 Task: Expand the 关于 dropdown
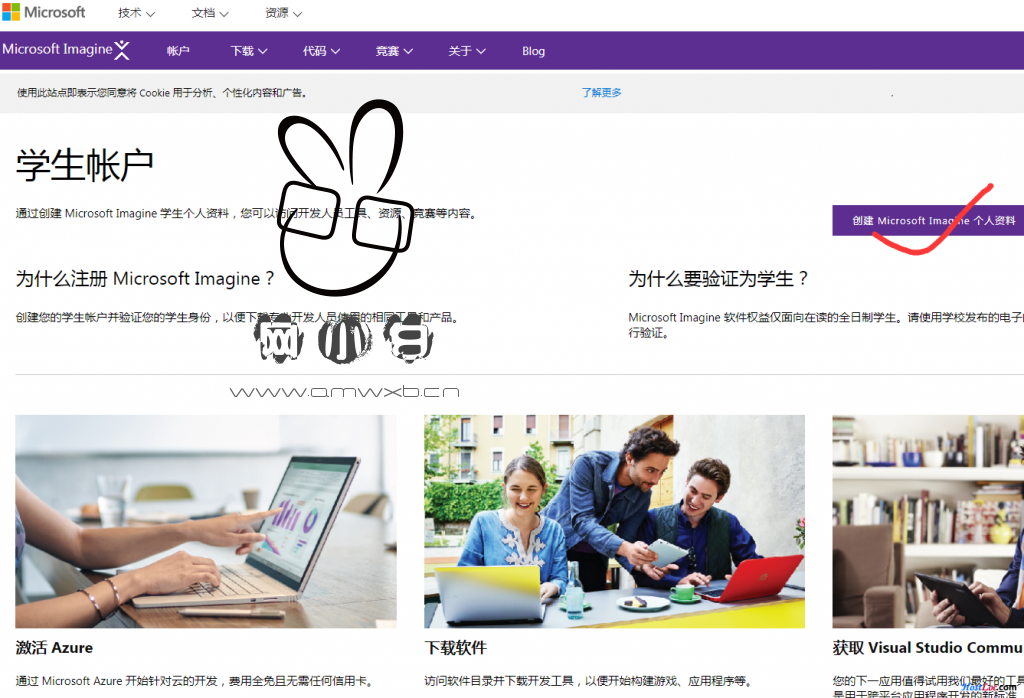466,50
